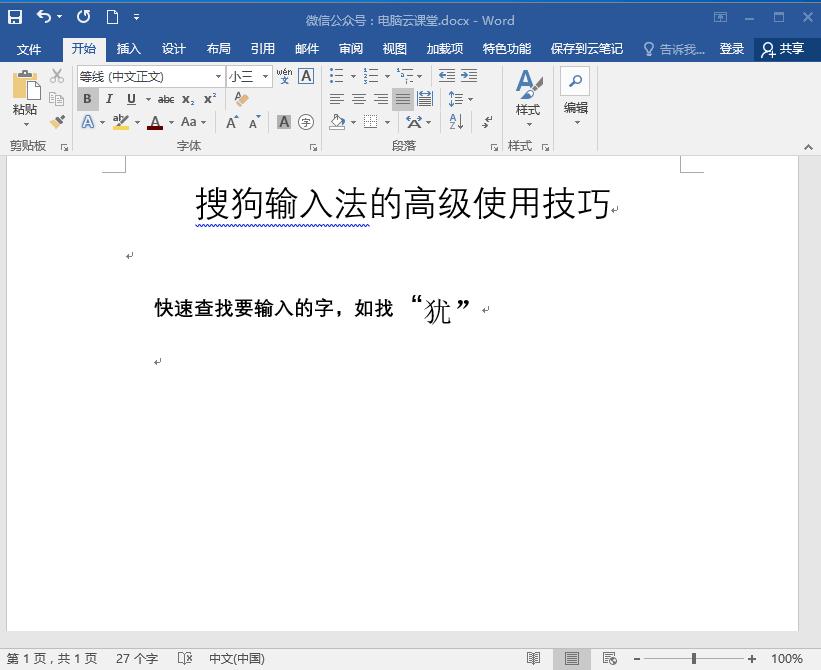Click the Character Border icon

305,76
